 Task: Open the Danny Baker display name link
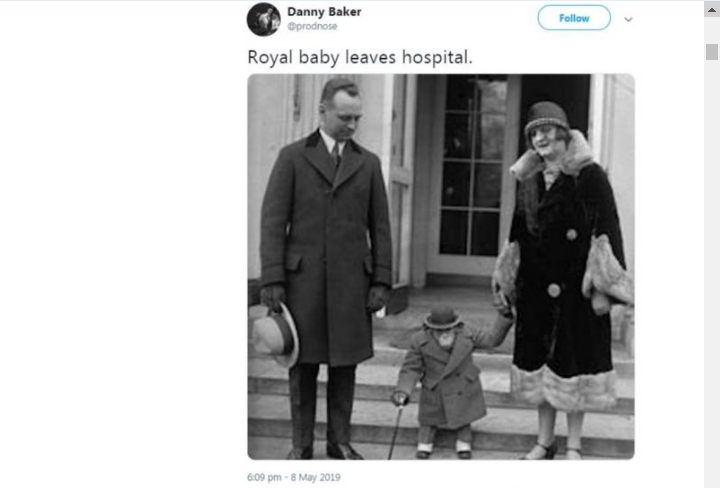pos(324,12)
